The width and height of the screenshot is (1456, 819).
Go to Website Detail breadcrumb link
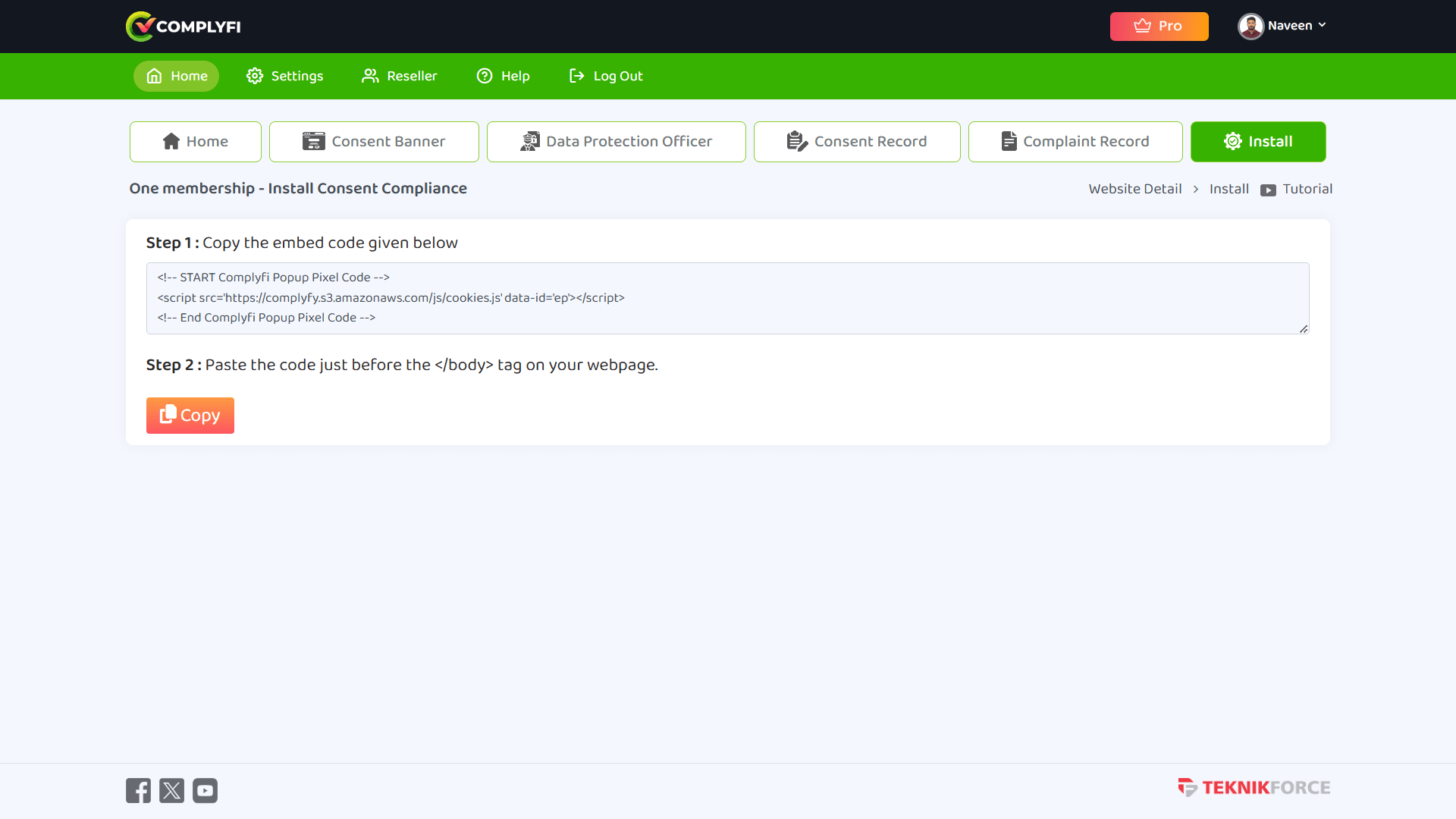pos(1134,189)
